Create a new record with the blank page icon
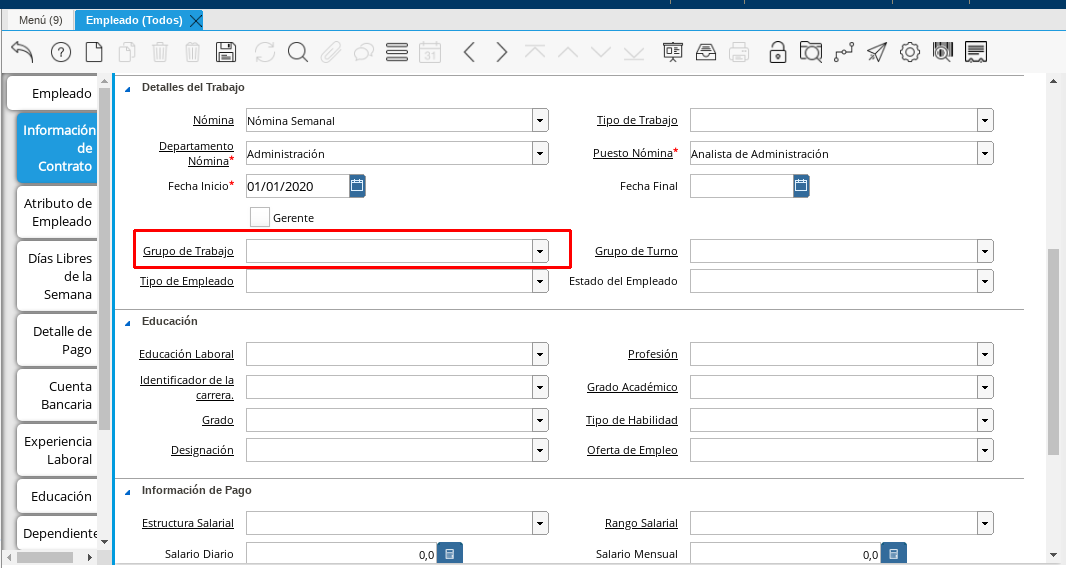The height and width of the screenshot is (568, 1066). [x=94, y=52]
